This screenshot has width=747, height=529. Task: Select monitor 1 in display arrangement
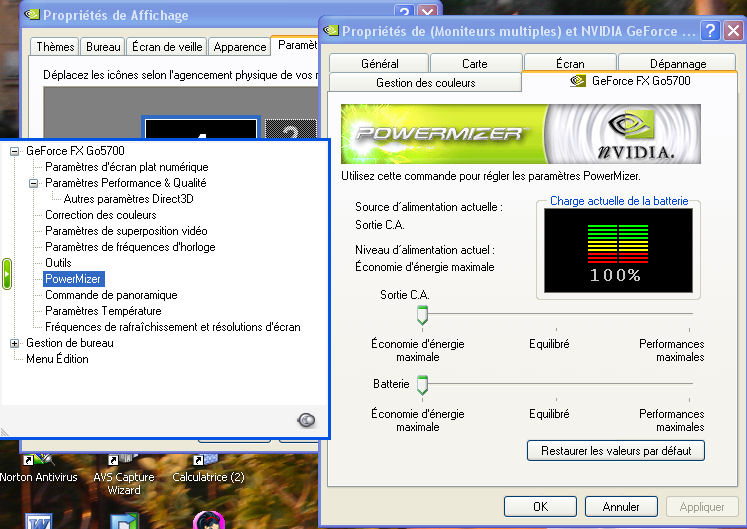(x=201, y=128)
